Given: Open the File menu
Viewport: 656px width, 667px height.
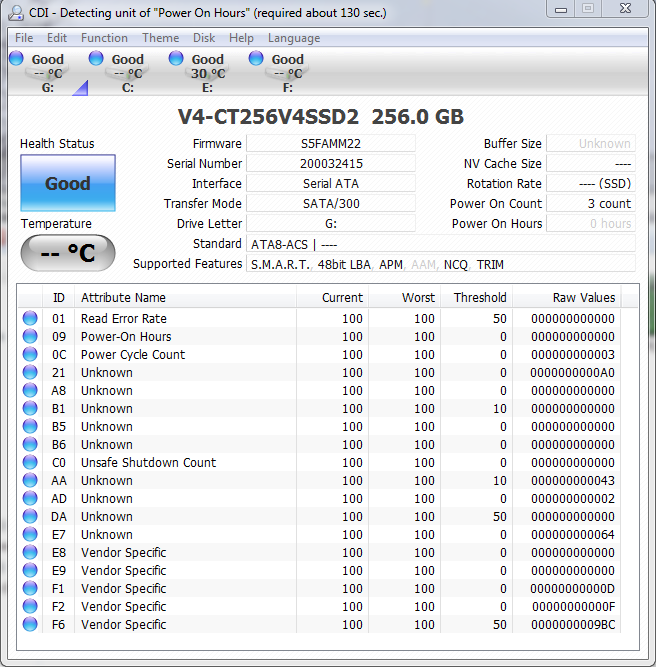Looking at the screenshot, I should pyautogui.click(x=24, y=38).
